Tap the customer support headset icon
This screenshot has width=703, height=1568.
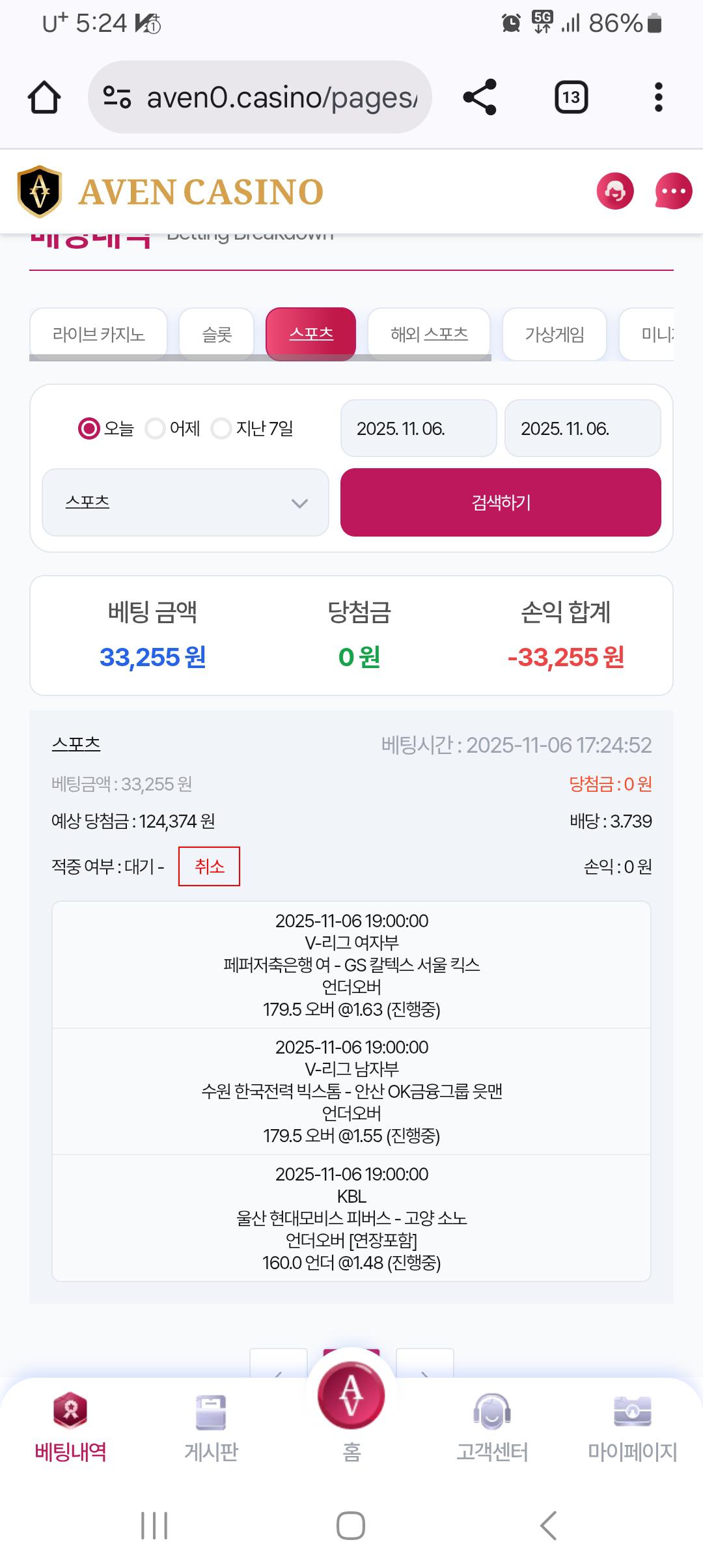click(614, 191)
